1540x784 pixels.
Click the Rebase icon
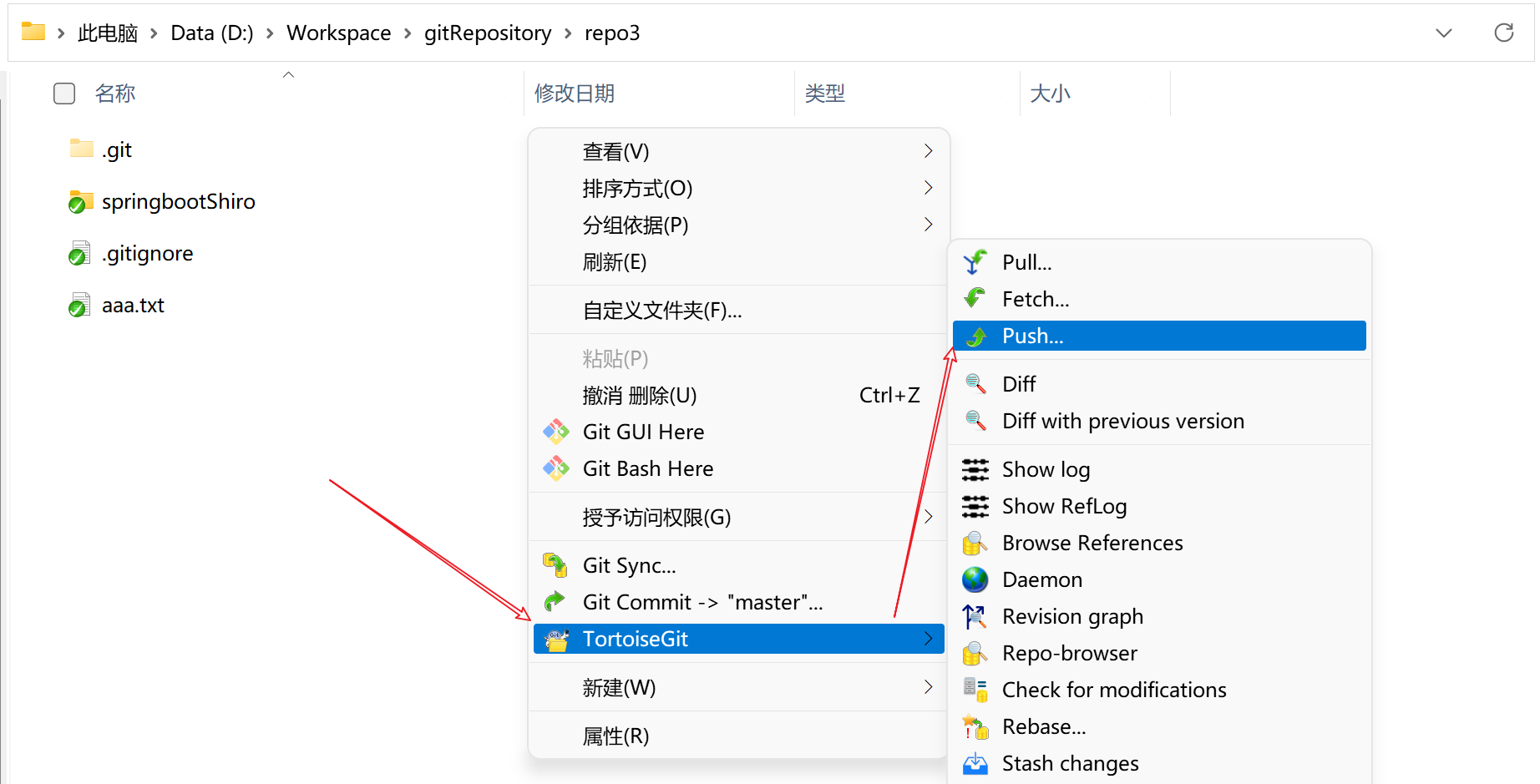975,726
